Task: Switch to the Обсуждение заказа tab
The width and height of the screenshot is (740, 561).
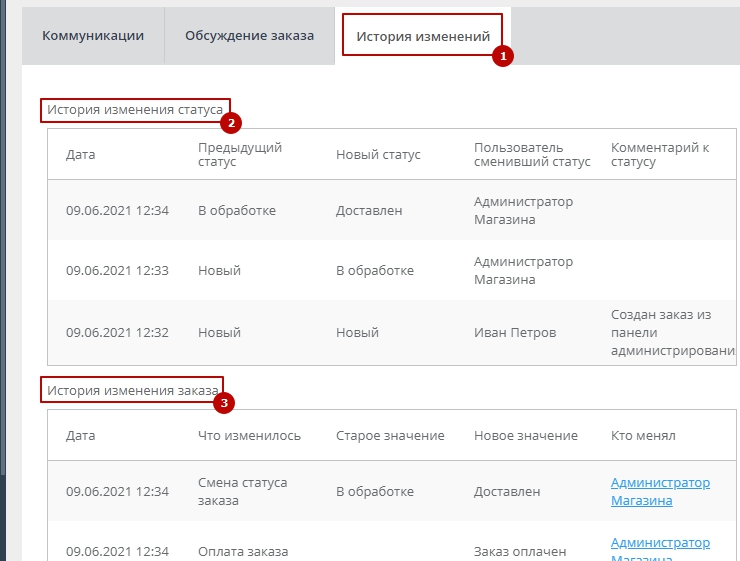Action: 249,36
